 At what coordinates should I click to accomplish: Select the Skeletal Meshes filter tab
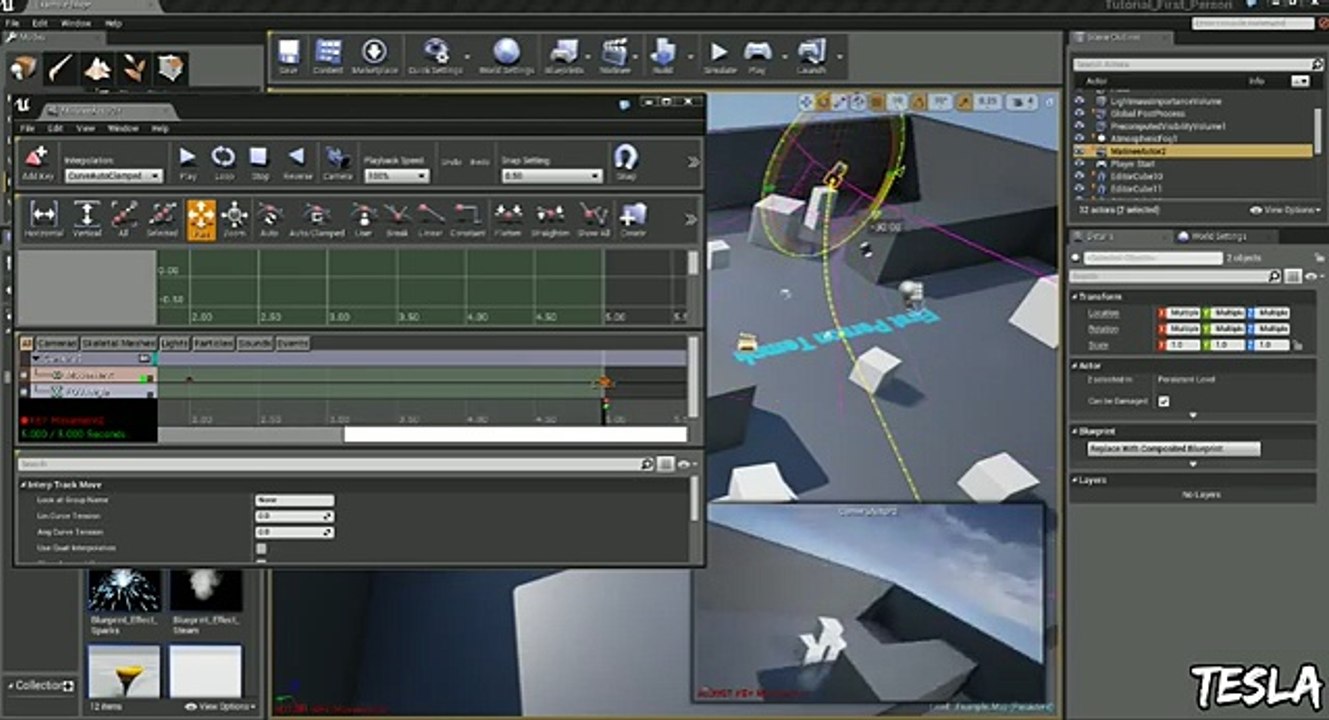(x=119, y=343)
